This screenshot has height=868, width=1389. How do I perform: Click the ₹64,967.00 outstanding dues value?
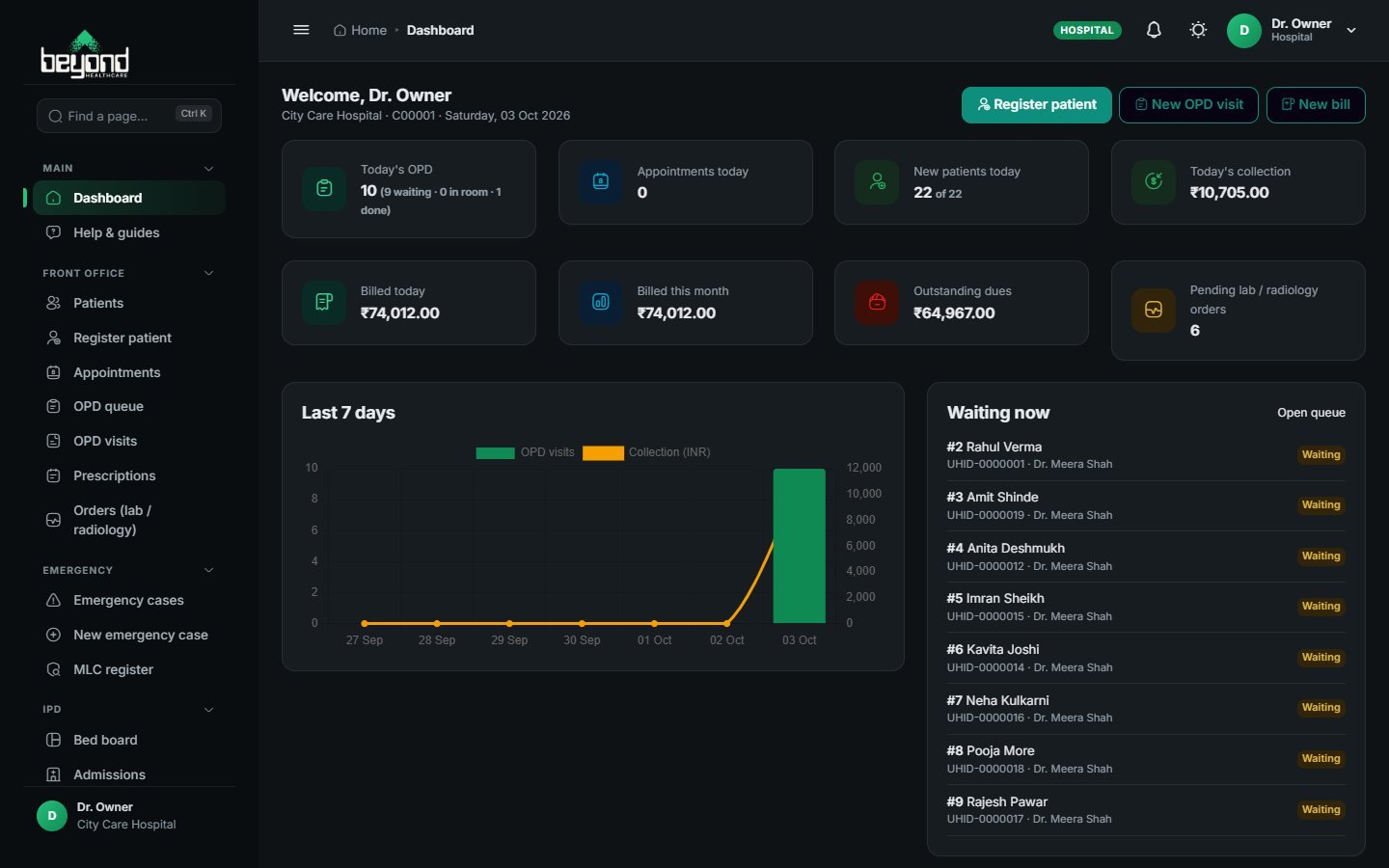pos(954,312)
